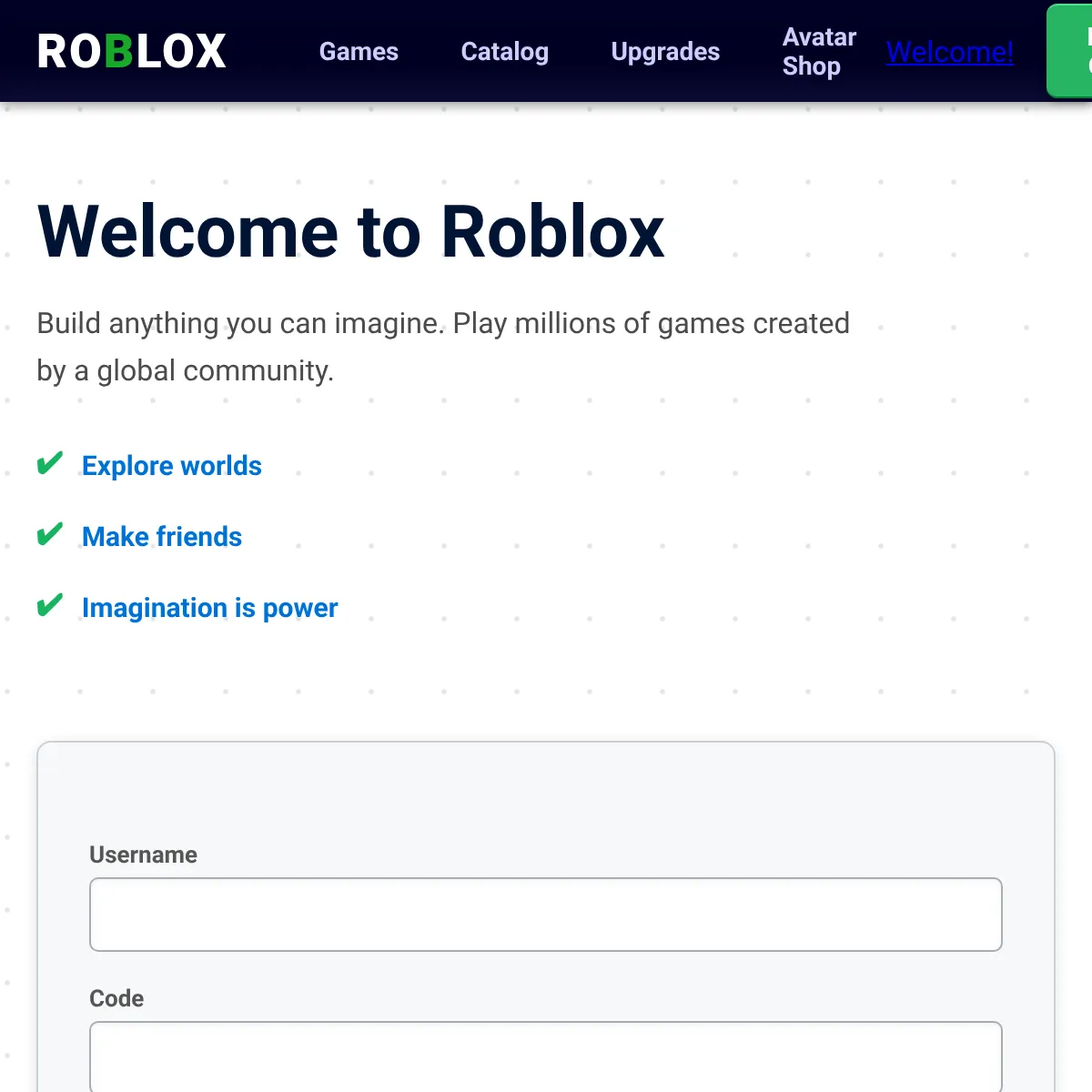
Task: Click the Imagination is power link
Action: 209,608
